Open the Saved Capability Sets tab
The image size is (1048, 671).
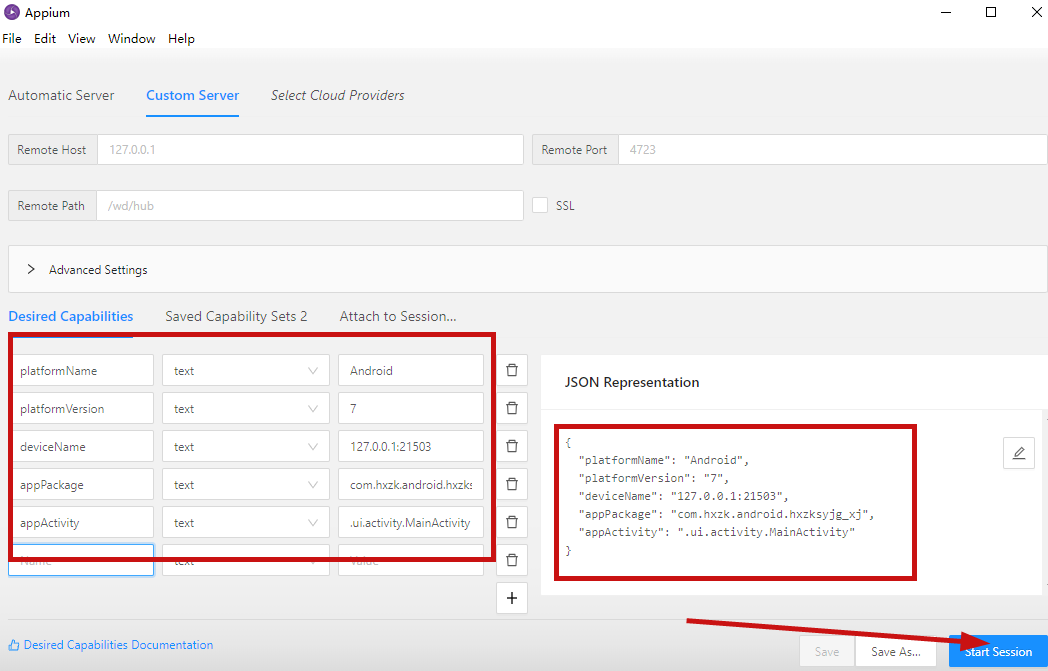[x=236, y=316]
